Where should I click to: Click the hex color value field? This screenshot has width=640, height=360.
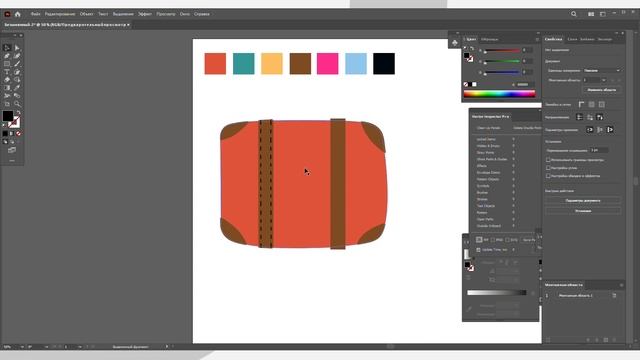525,84
